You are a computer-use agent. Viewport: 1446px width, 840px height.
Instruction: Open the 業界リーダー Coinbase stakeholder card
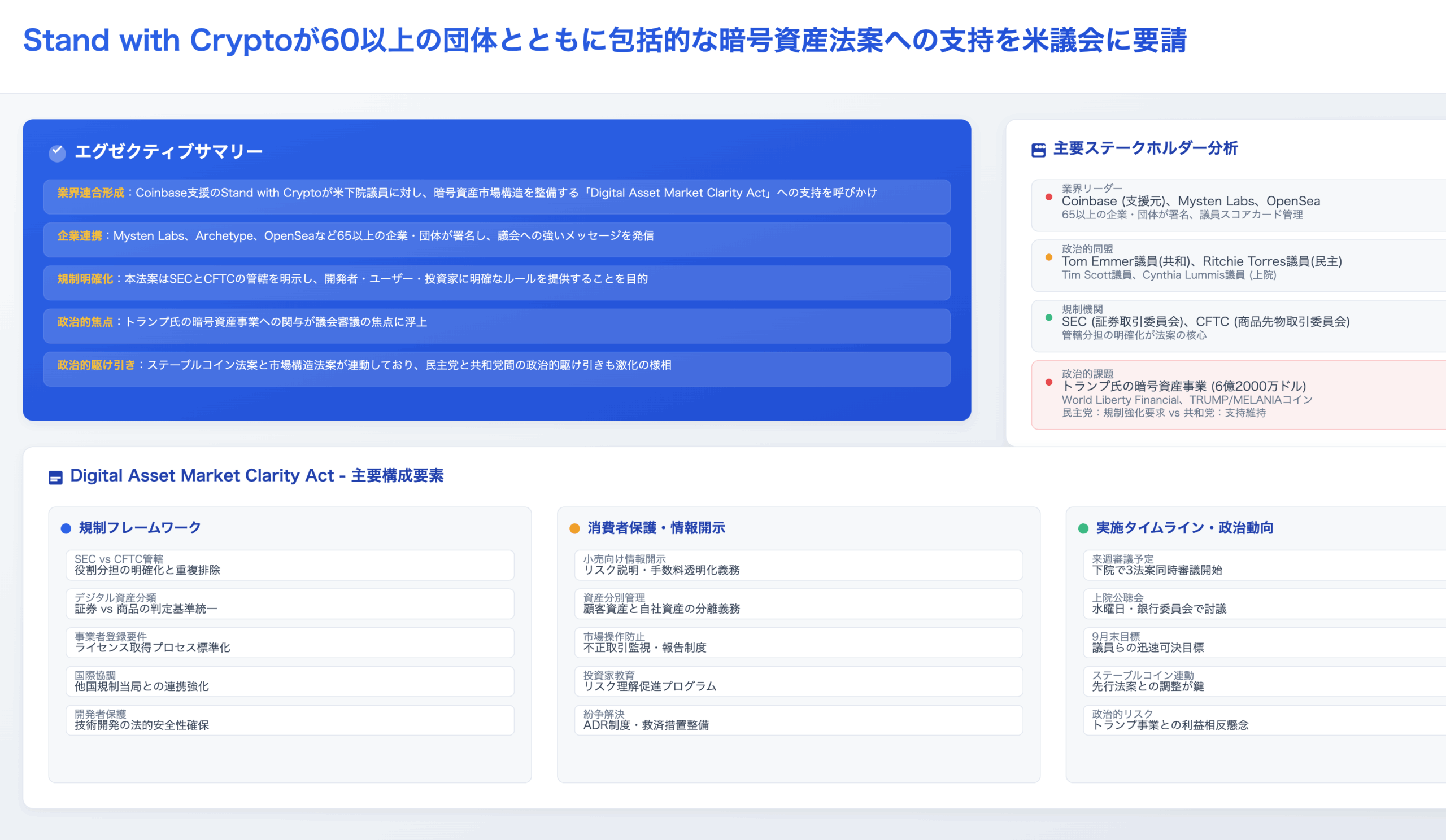(1239, 205)
